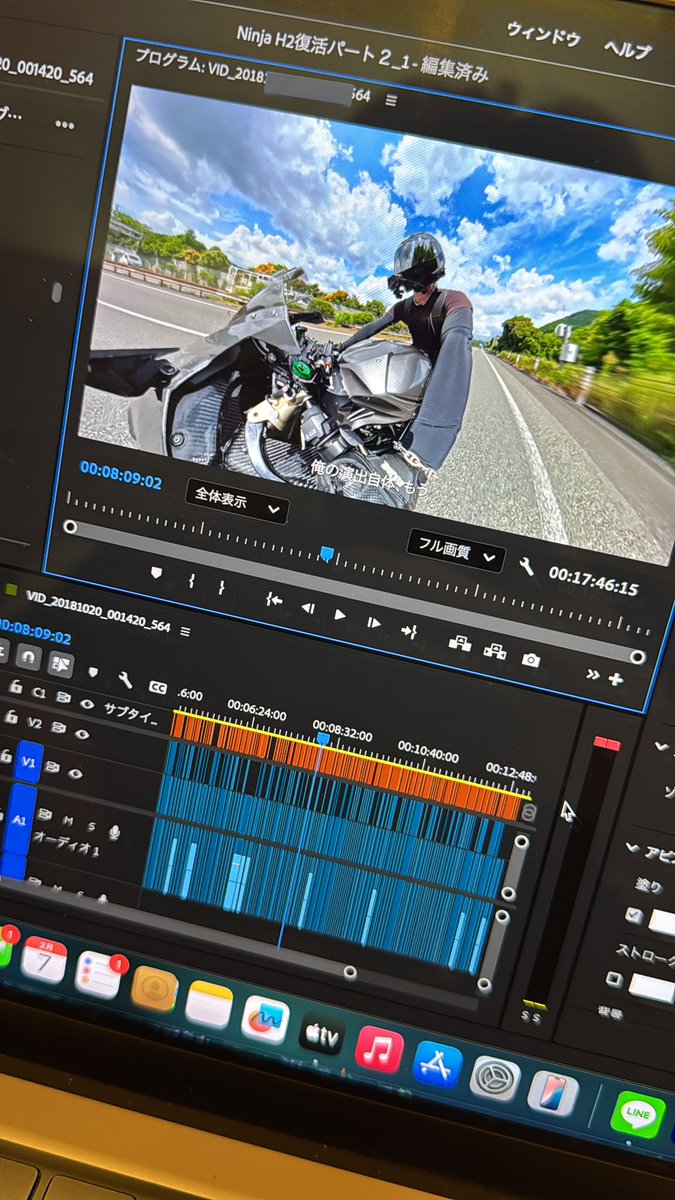Open program monitor settings wrench

[528, 566]
